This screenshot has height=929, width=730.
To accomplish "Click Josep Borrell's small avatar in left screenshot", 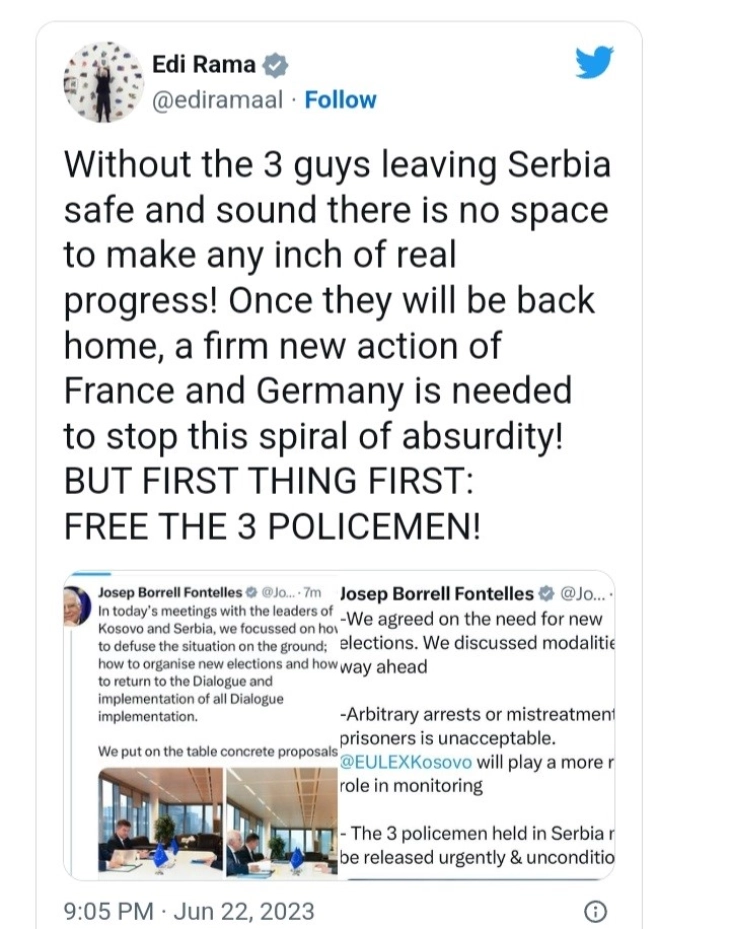I will 76,605.
